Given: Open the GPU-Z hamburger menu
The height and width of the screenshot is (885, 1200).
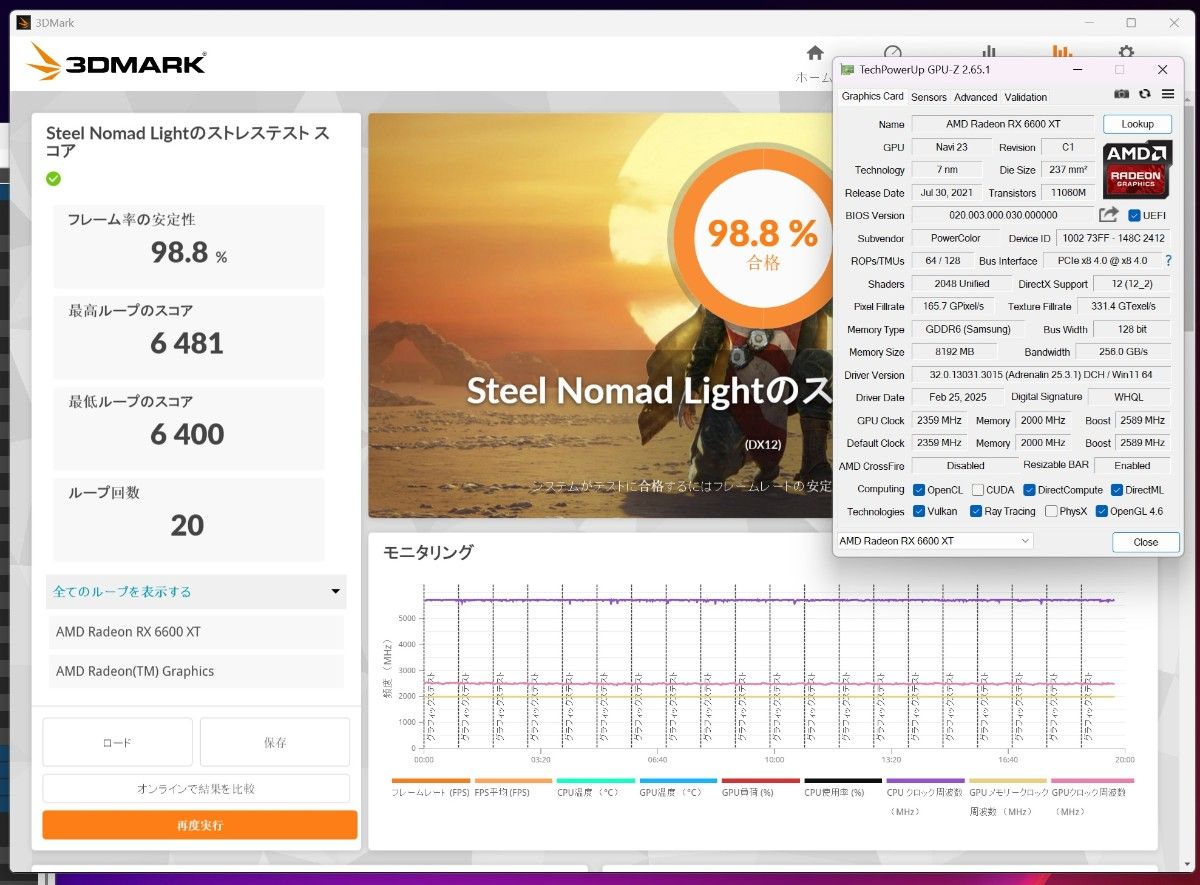Looking at the screenshot, I should pyautogui.click(x=1168, y=94).
